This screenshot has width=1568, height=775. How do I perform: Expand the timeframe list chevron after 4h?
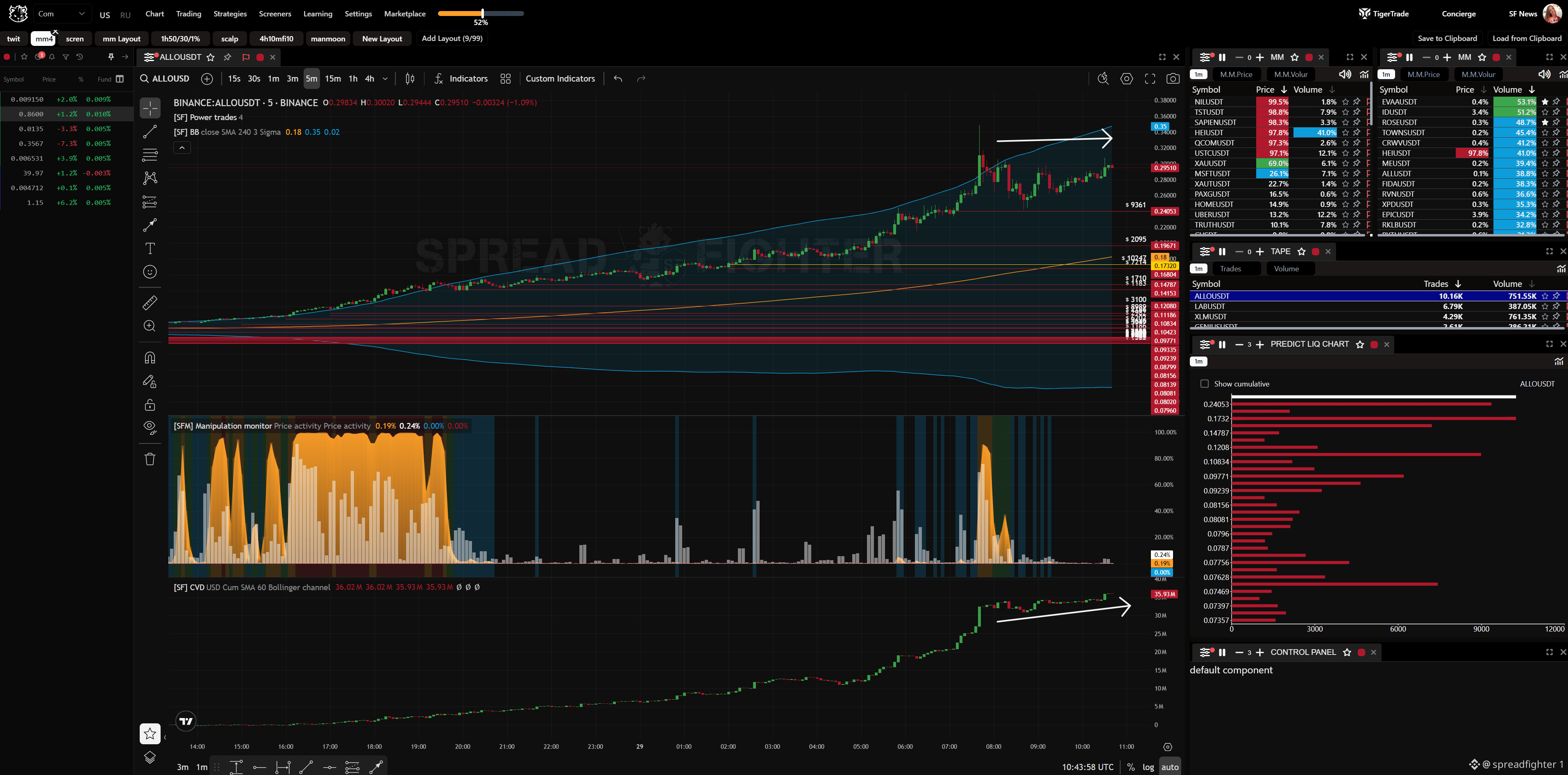tap(385, 79)
